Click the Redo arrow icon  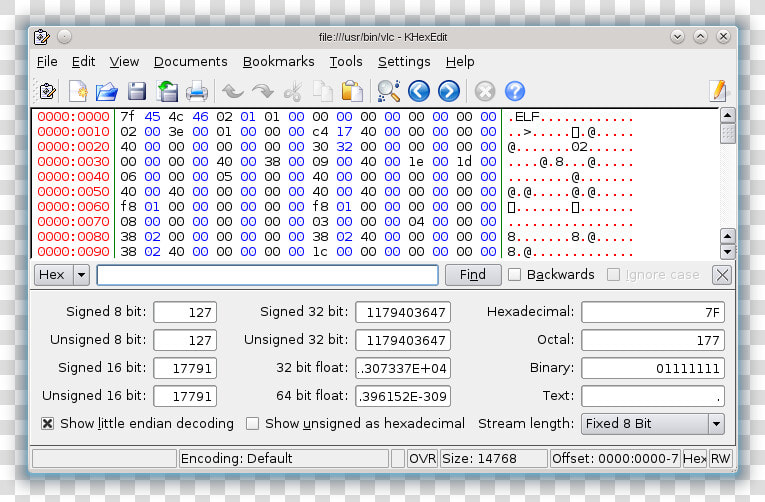(263, 91)
